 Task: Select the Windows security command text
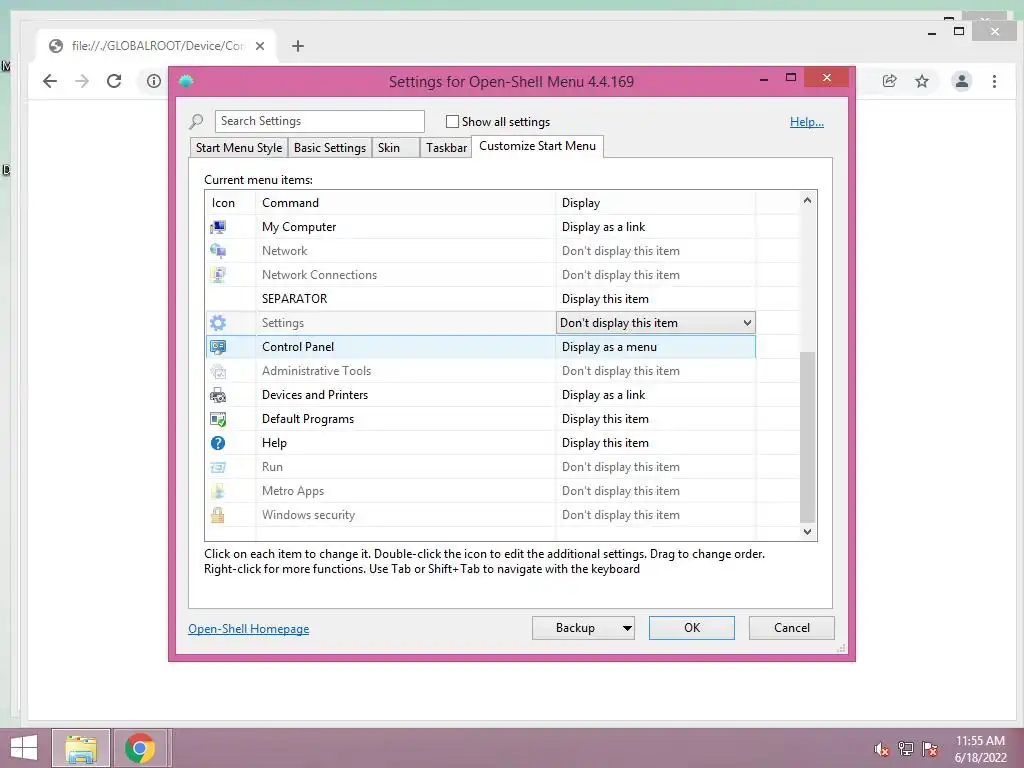click(308, 515)
